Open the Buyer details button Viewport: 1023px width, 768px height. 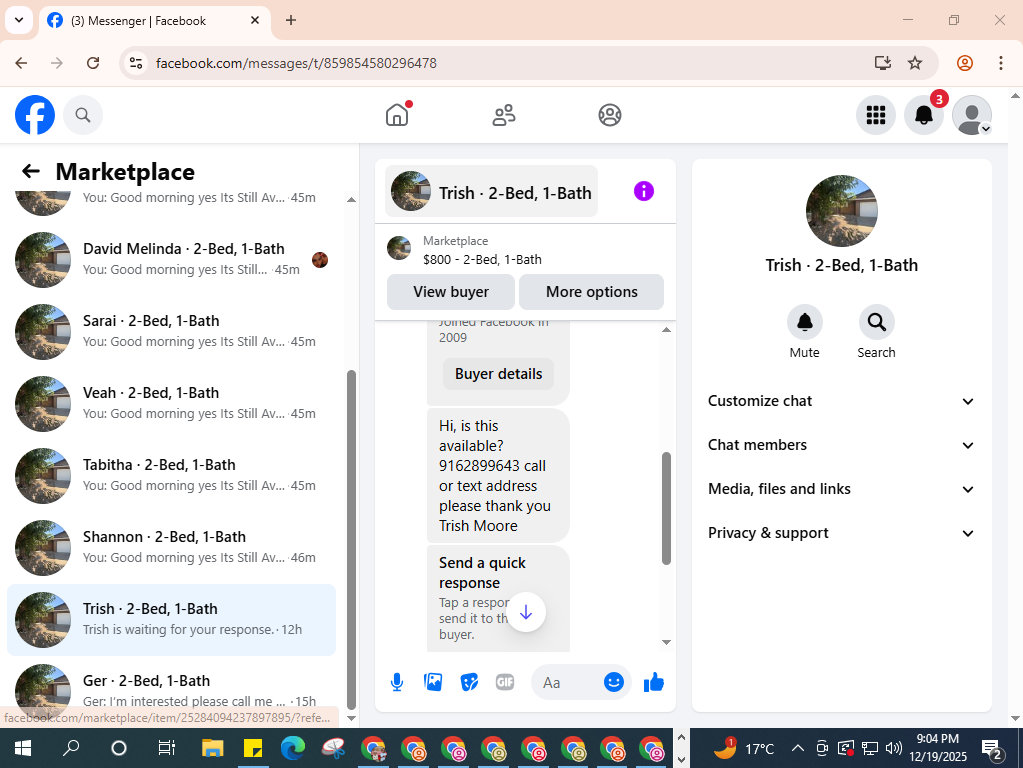pyautogui.click(x=498, y=374)
